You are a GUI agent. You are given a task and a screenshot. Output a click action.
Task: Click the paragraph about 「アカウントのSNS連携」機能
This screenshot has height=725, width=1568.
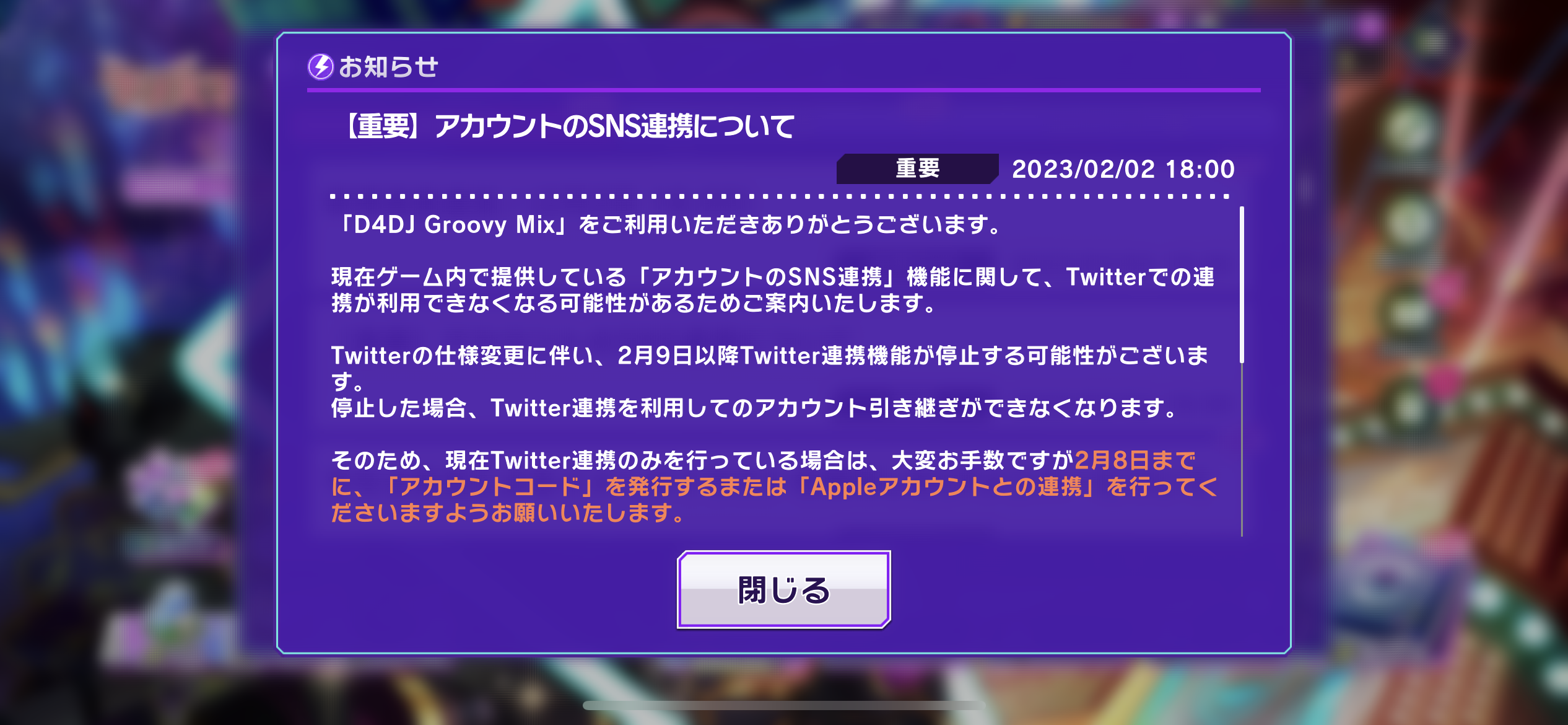773,290
